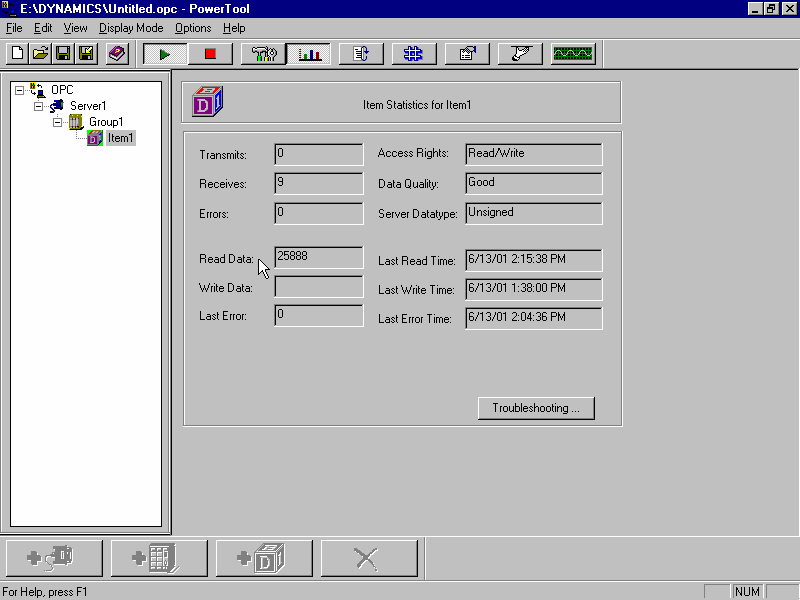This screenshot has height=600, width=800.
Task: Click the Delete X button at bottom
Action: pyautogui.click(x=369, y=558)
